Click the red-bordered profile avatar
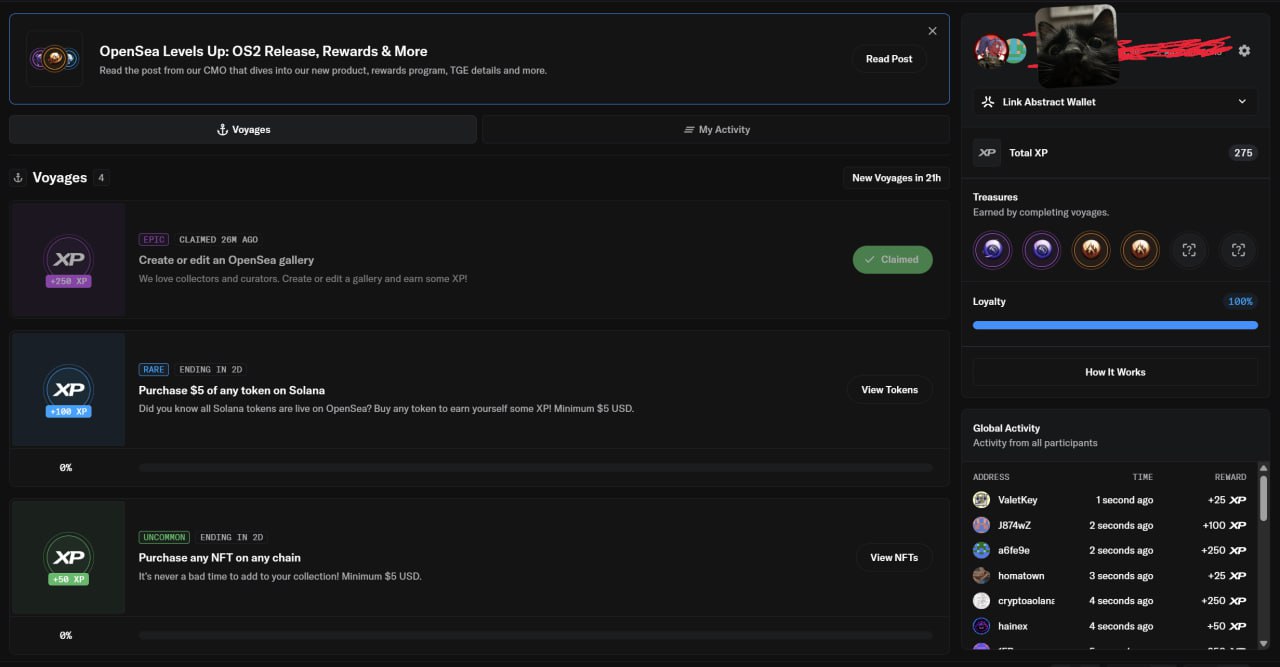Screen dimensions: 1280x667 (991, 51)
